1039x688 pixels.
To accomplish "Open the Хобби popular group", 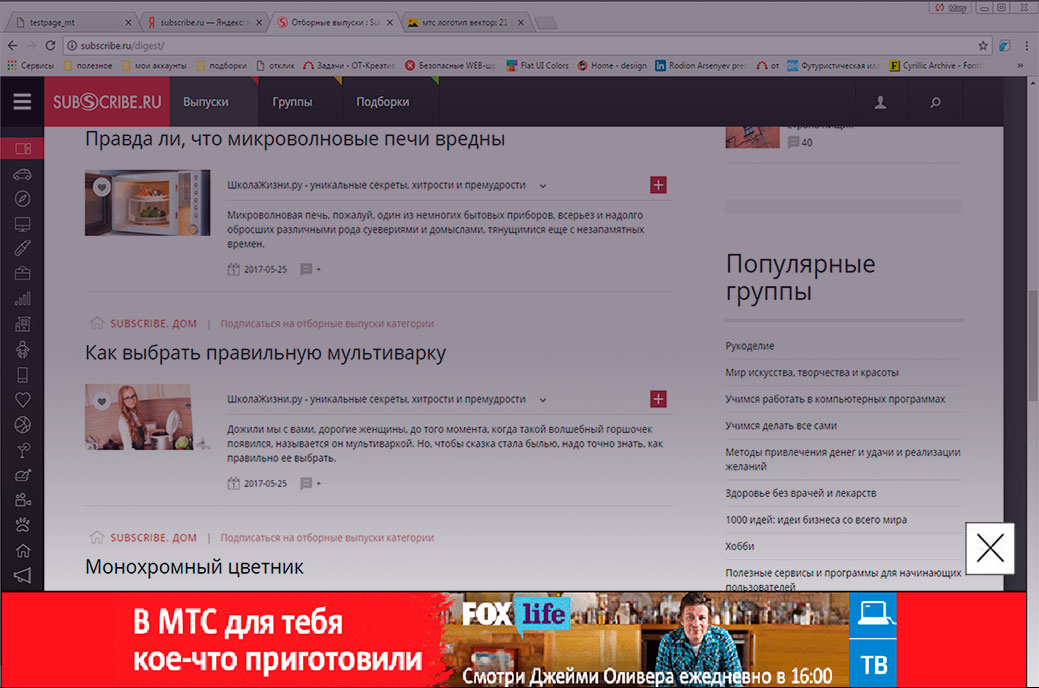I will tap(739, 546).
